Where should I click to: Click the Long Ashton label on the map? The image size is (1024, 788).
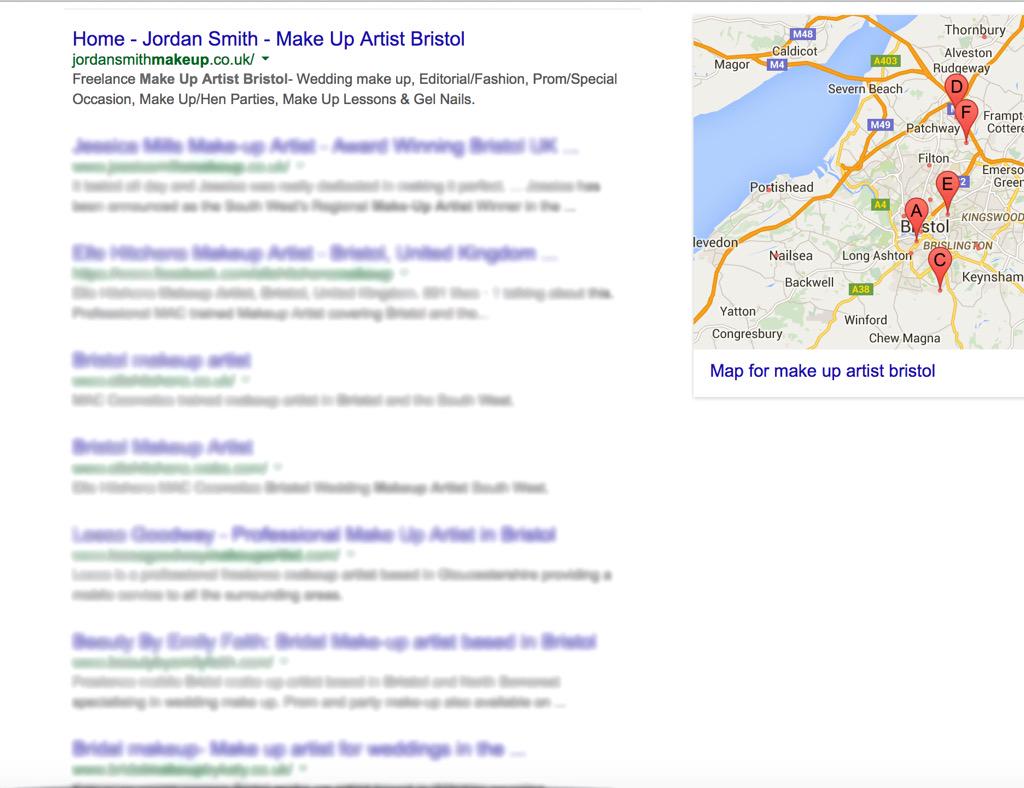(x=877, y=255)
